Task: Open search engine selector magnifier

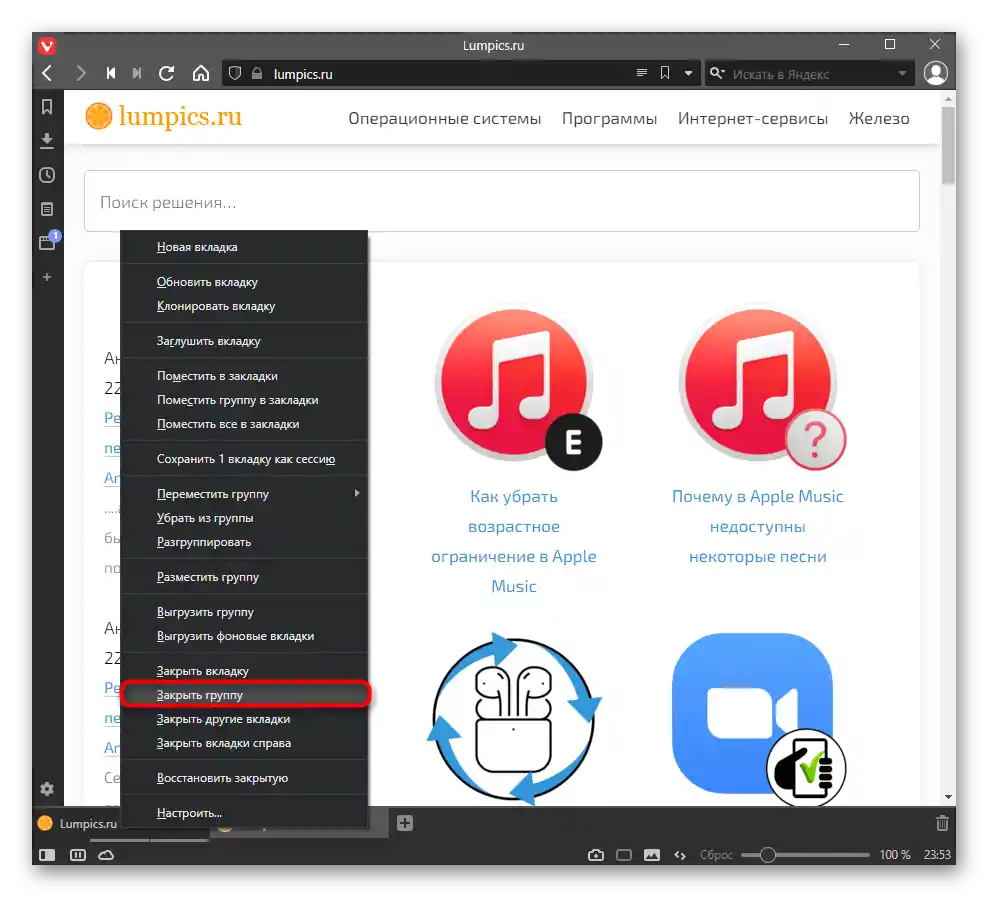Action: point(717,74)
